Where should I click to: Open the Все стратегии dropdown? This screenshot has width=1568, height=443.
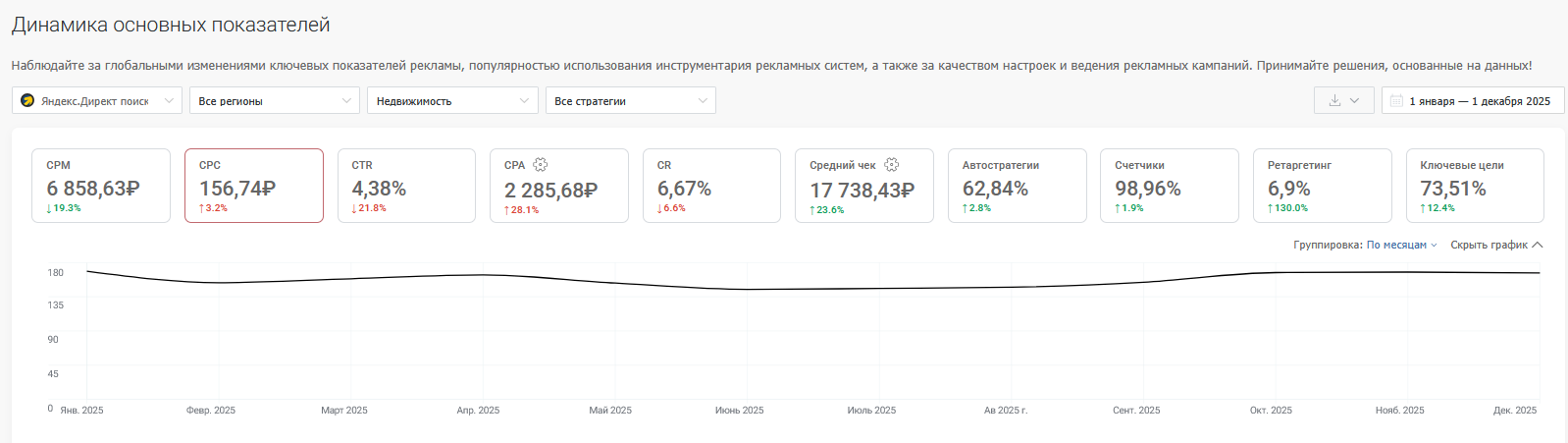click(631, 100)
